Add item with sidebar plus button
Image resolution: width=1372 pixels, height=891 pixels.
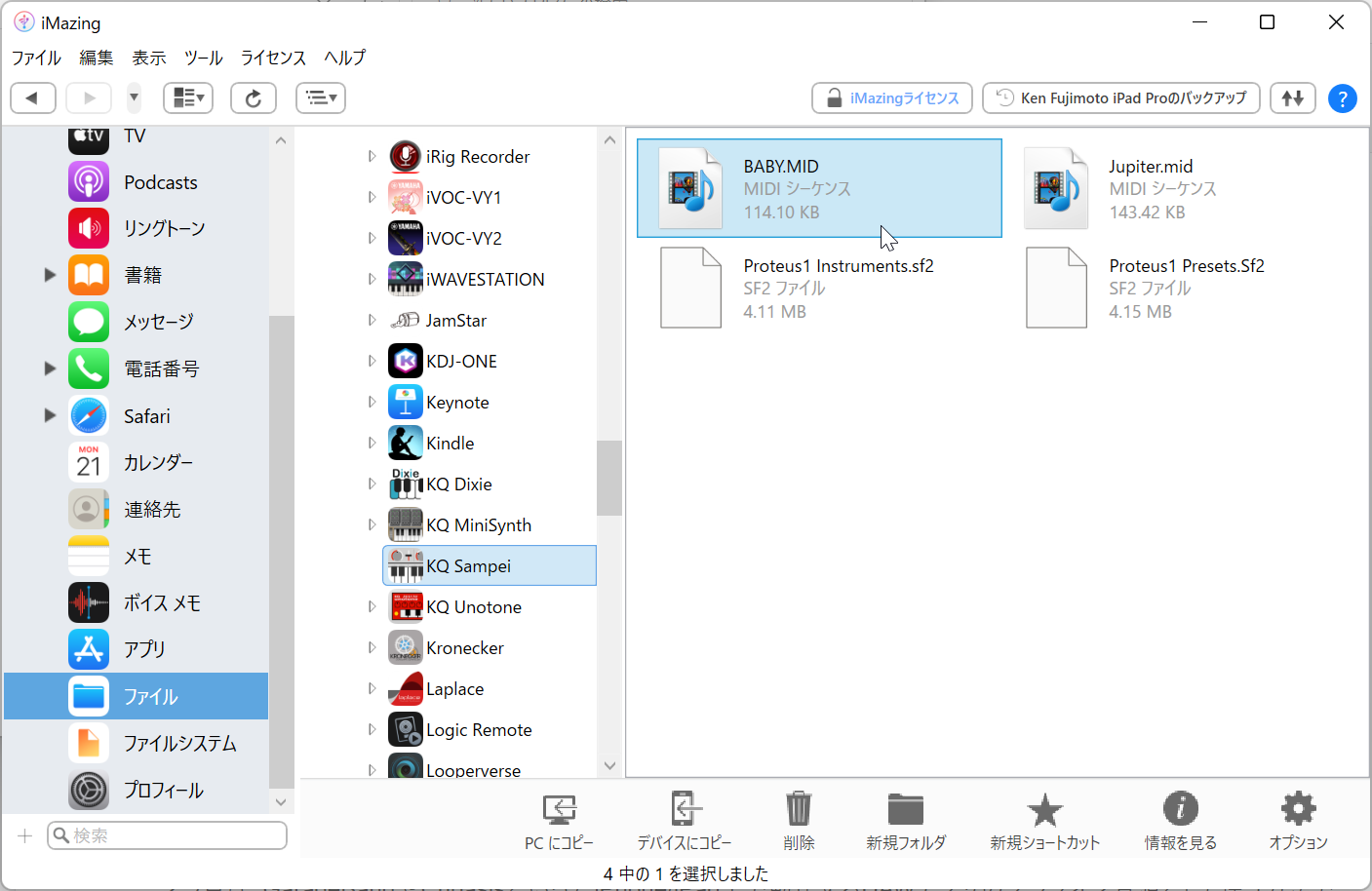25,835
